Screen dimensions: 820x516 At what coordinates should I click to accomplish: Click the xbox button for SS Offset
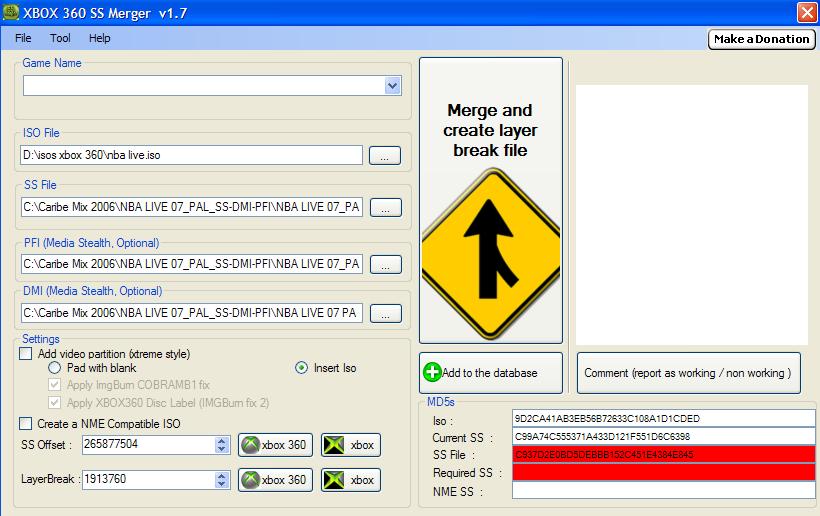(x=351, y=445)
